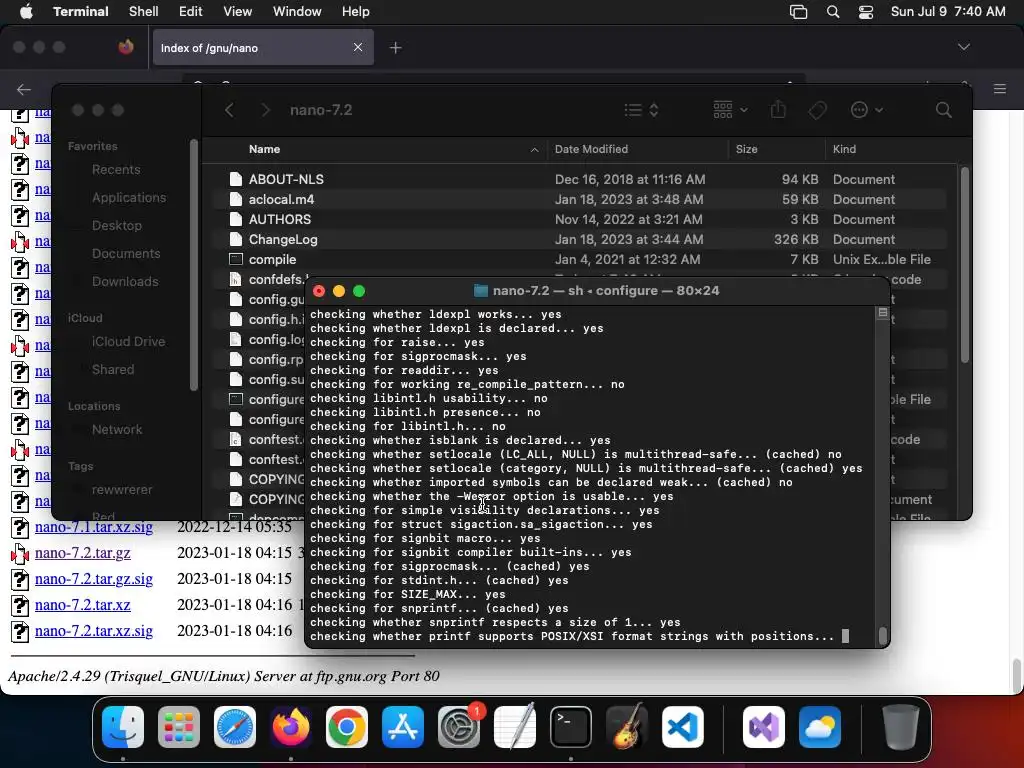Click the Finder forward arrow

click(265, 110)
